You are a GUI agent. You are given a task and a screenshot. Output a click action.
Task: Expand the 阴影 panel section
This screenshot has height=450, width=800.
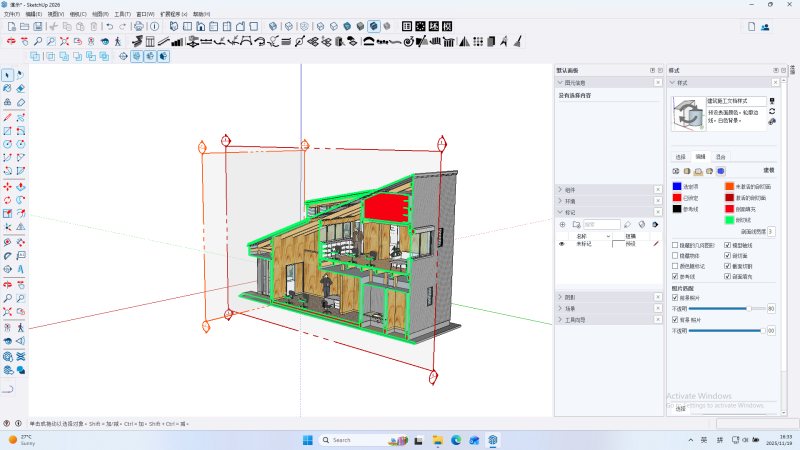570,297
